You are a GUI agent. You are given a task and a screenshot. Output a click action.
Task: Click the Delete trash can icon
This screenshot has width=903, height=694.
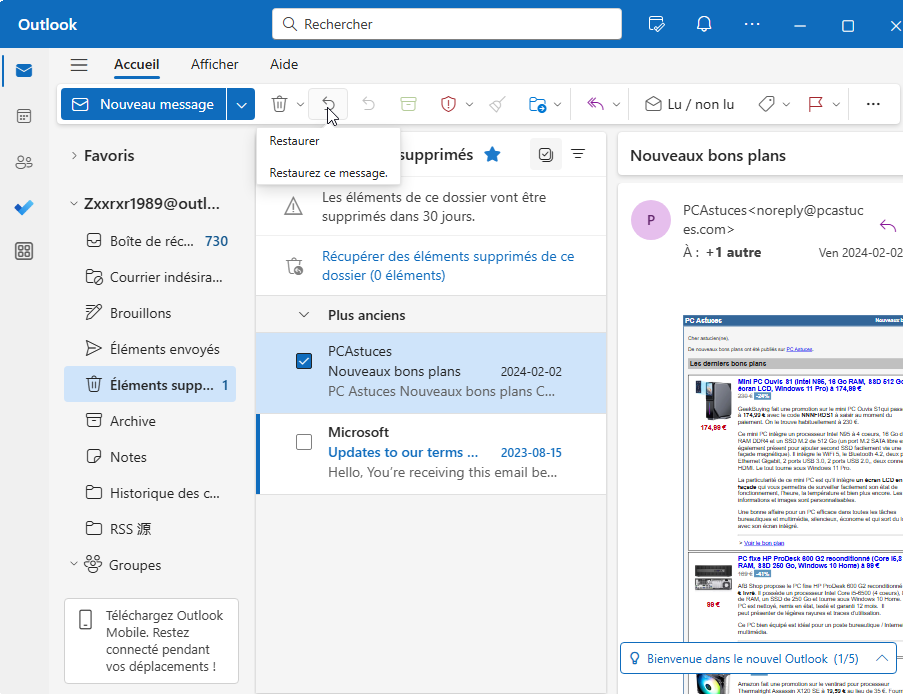[x=279, y=104]
